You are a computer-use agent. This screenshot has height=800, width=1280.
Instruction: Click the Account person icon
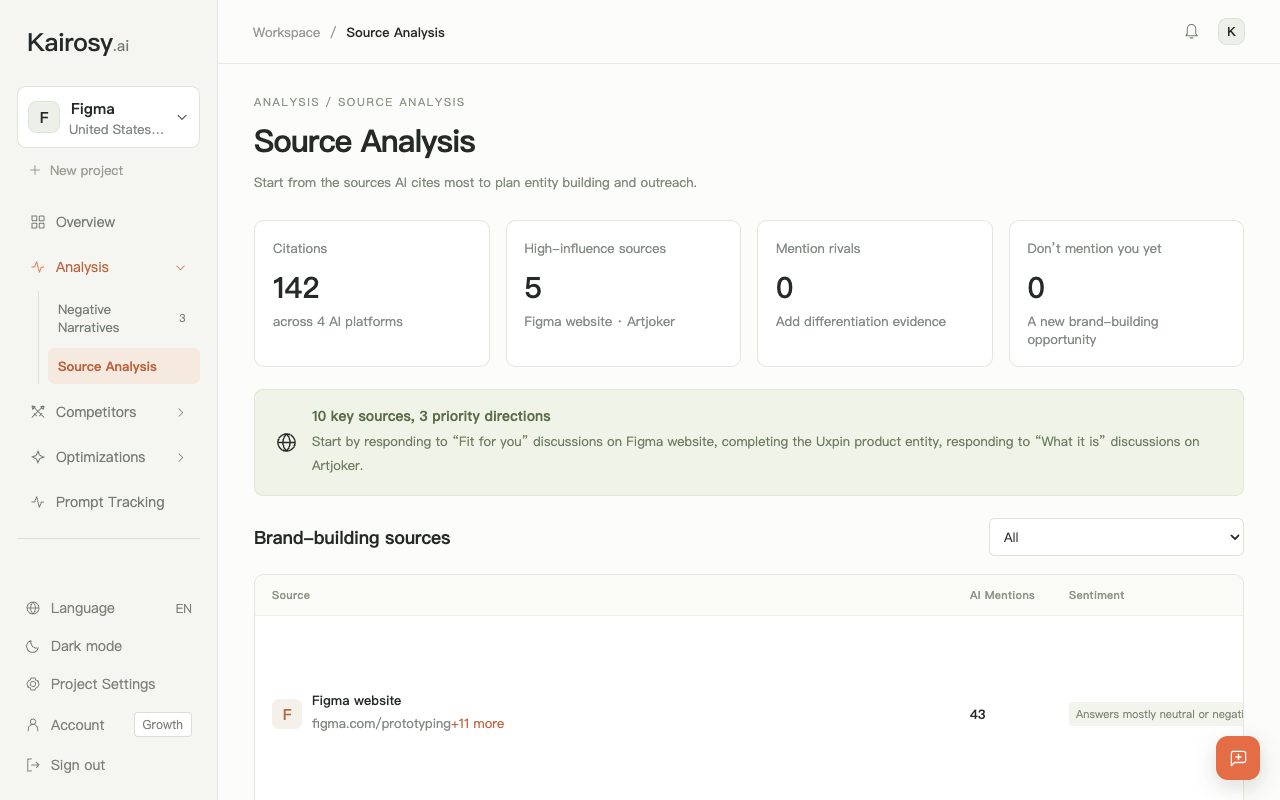[33, 725]
